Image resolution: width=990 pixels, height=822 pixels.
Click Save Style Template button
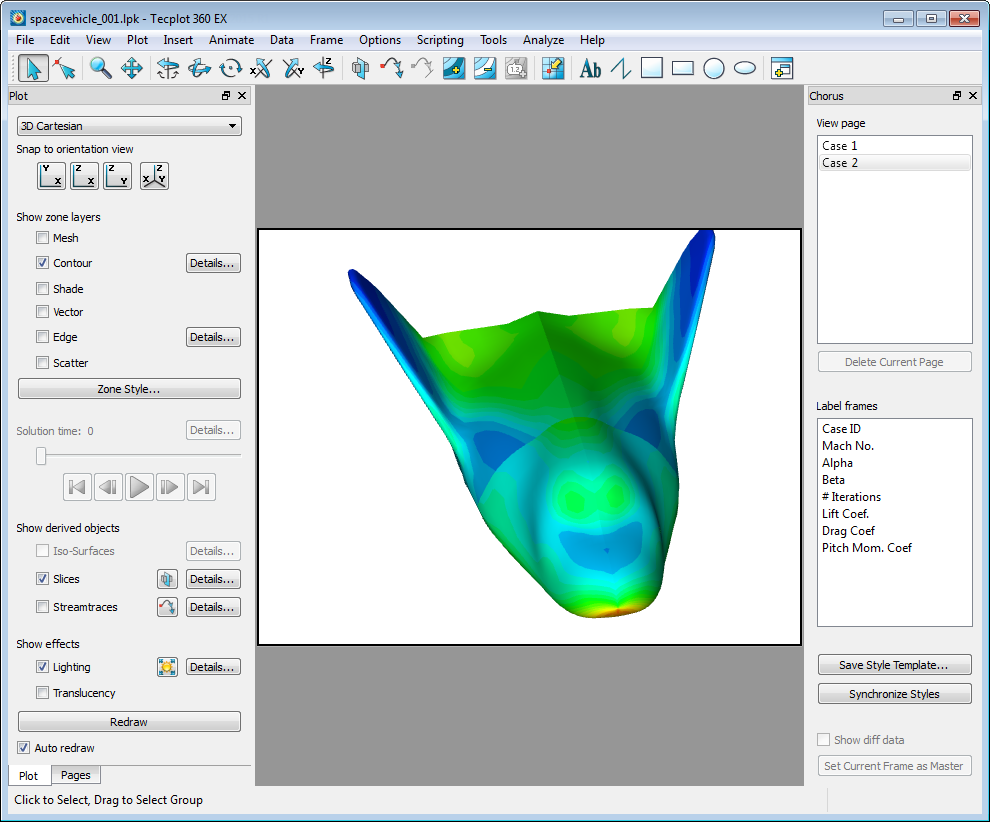click(894, 665)
